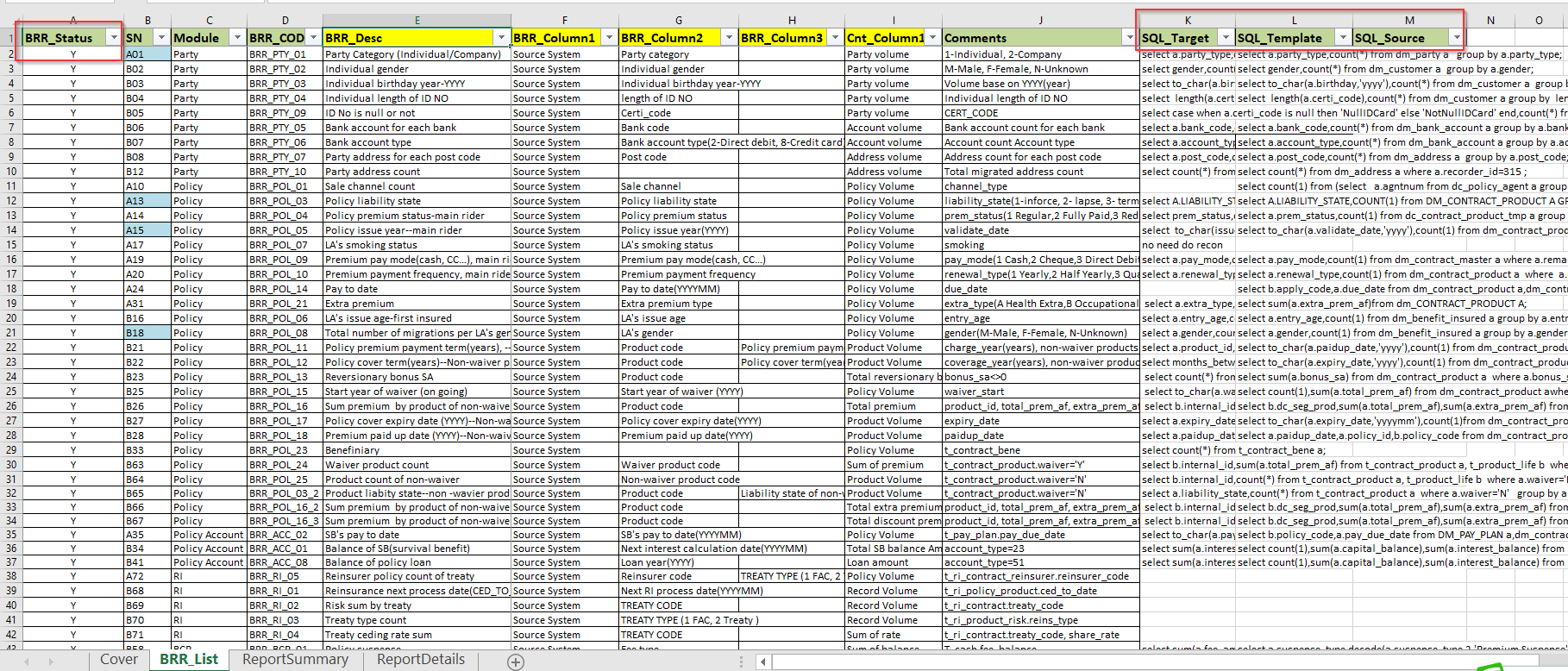Click the 'BRR_ACC_08' code cell
The width and height of the screenshot is (1568, 671).
[285, 562]
